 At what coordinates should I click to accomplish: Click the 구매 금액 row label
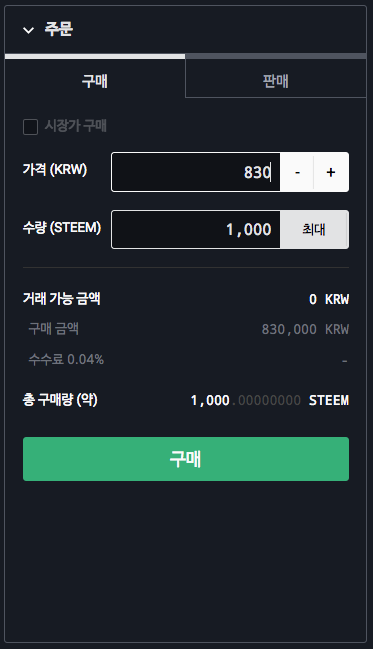point(53,329)
